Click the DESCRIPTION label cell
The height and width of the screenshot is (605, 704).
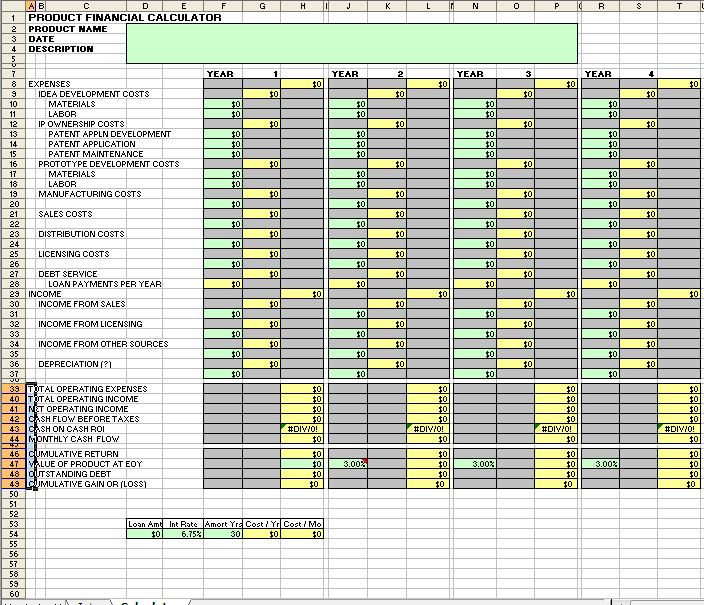coord(61,49)
